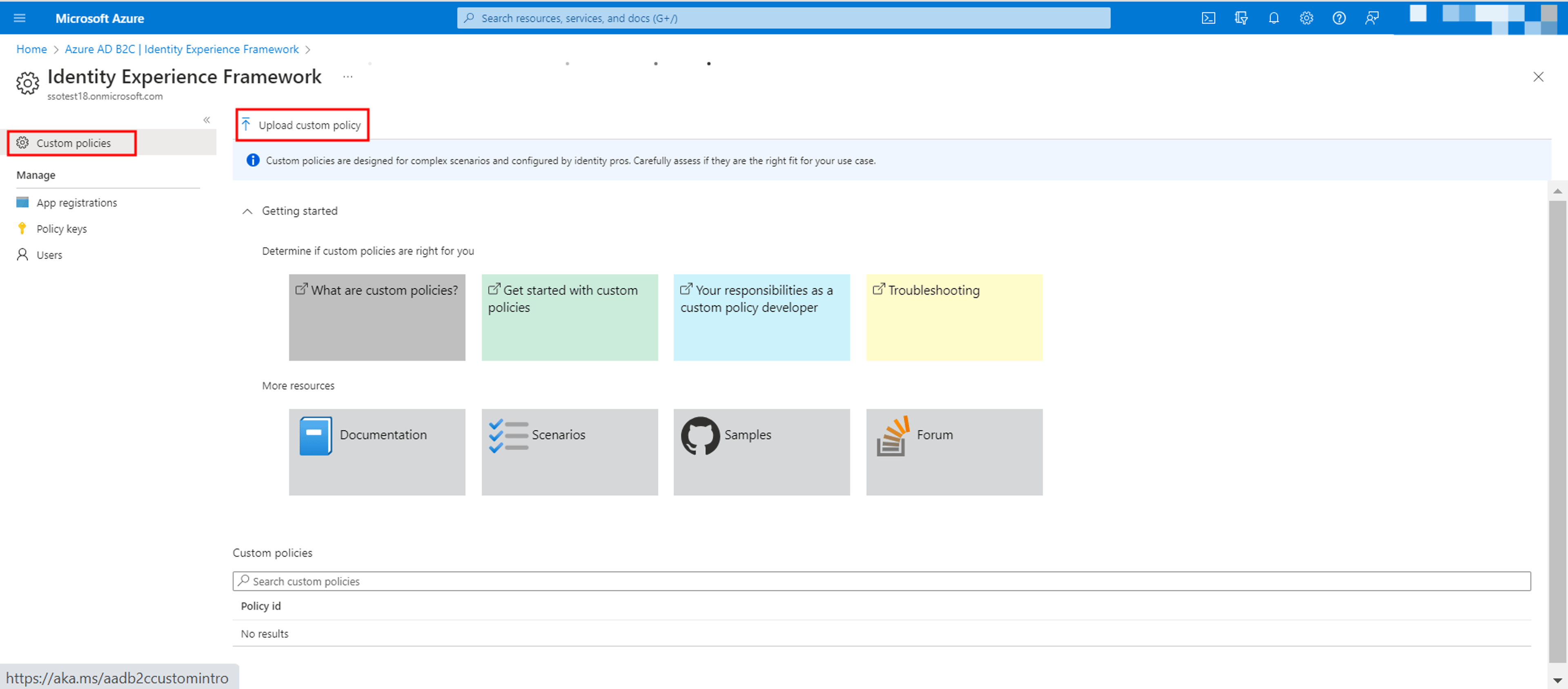Click the Users person icon
1568x689 pixels.
point(22,254)
